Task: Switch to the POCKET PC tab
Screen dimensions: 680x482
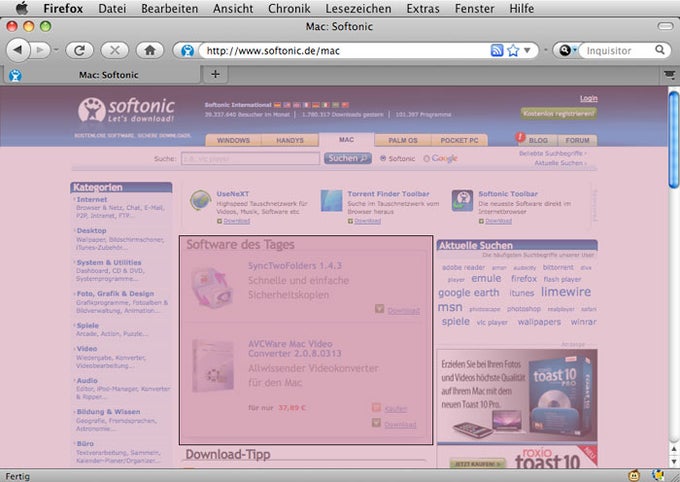Action: click(x=459, y=140)
